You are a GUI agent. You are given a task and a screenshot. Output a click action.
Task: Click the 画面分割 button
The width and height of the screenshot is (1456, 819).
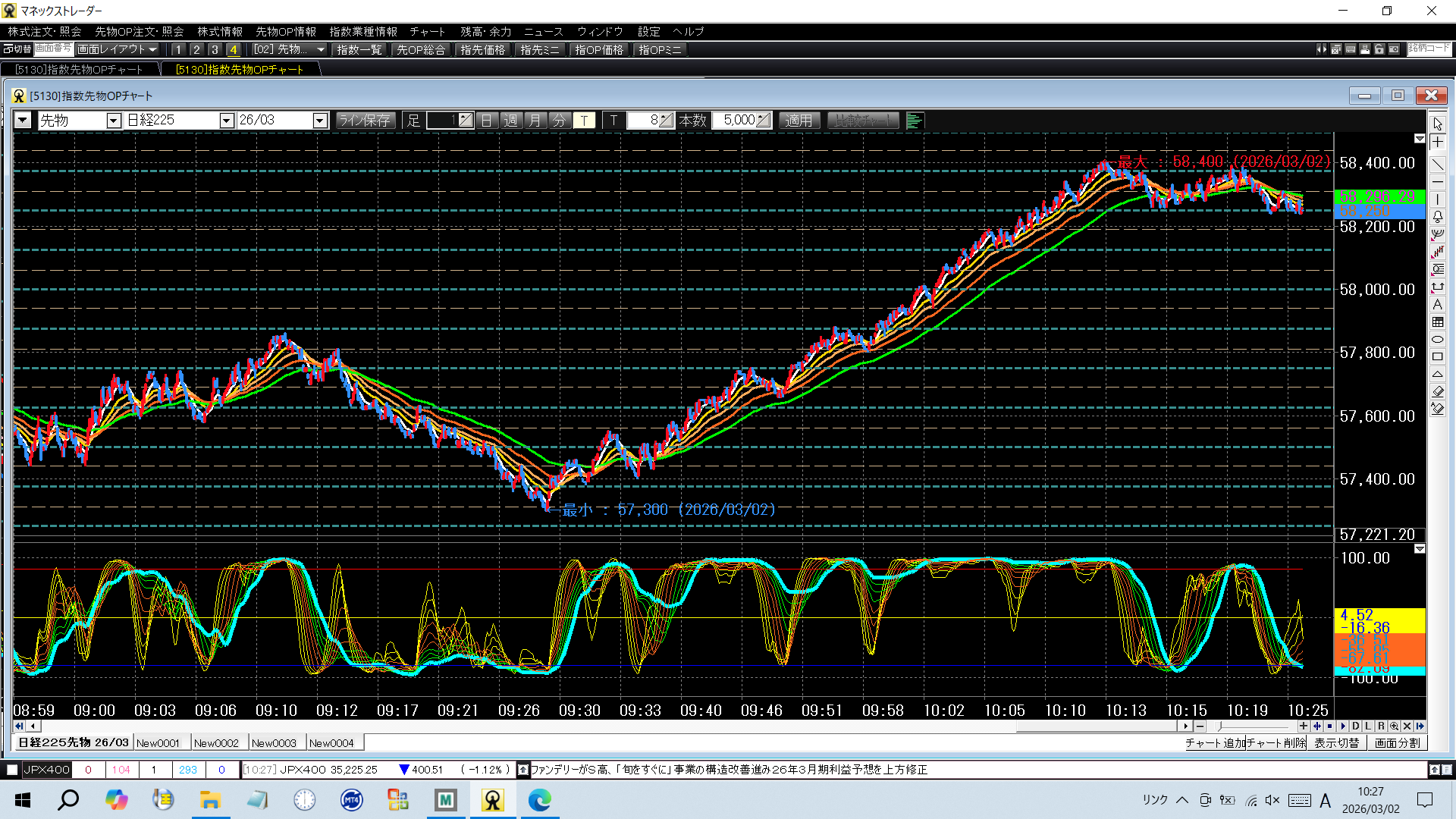[x=1397, y=743]
